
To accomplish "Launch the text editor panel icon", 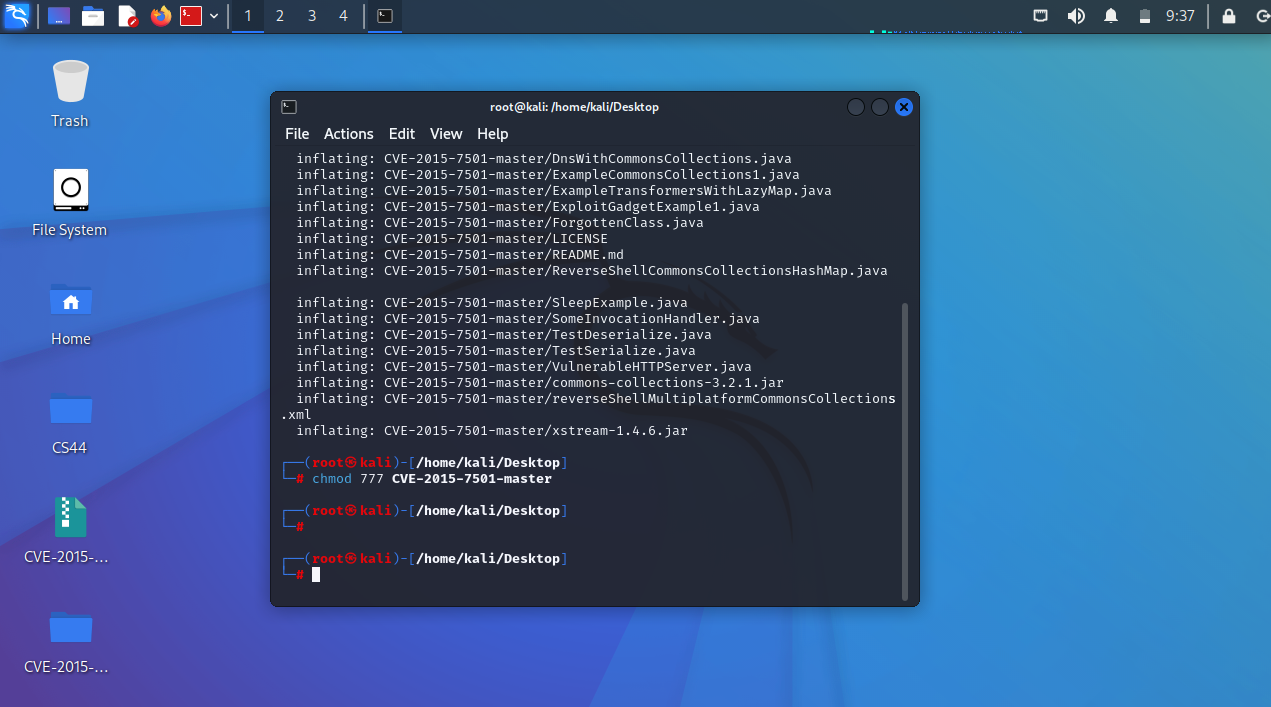I will (x=127, y=16).
